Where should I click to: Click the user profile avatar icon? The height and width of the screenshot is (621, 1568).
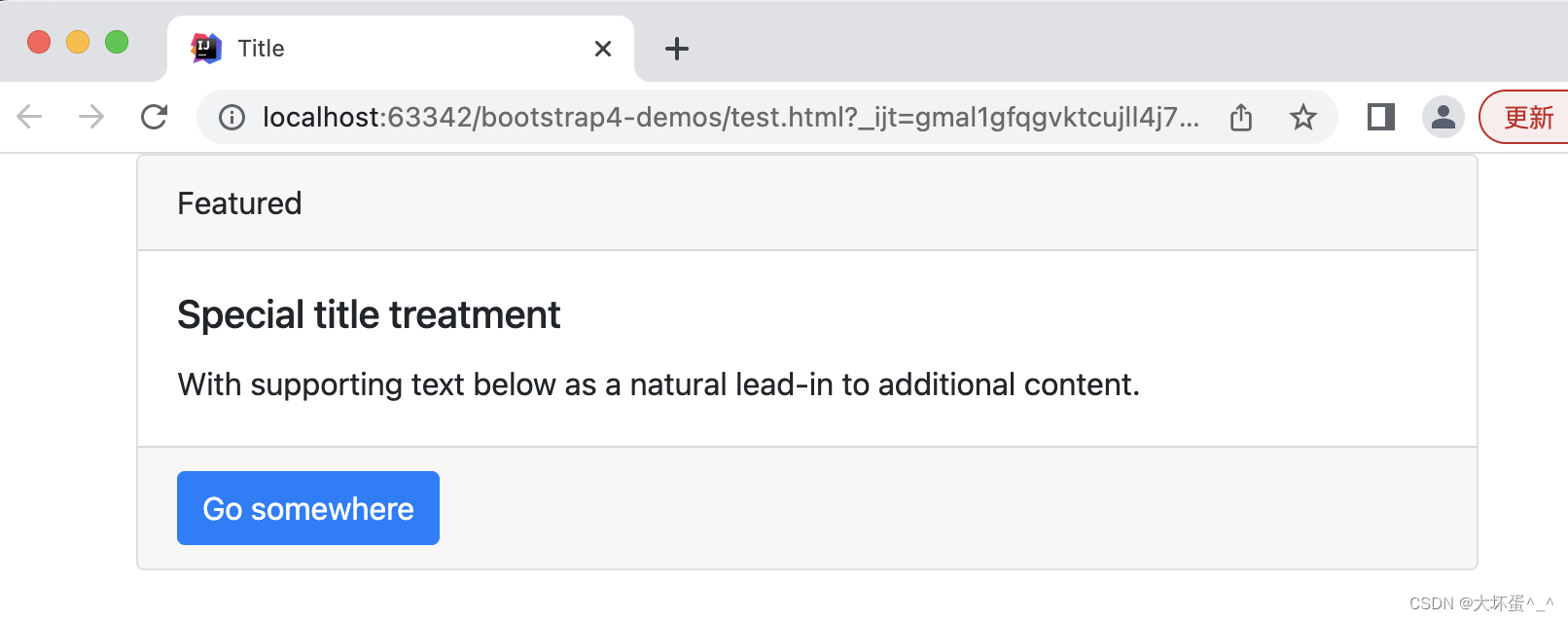[x=1443, y=117]
